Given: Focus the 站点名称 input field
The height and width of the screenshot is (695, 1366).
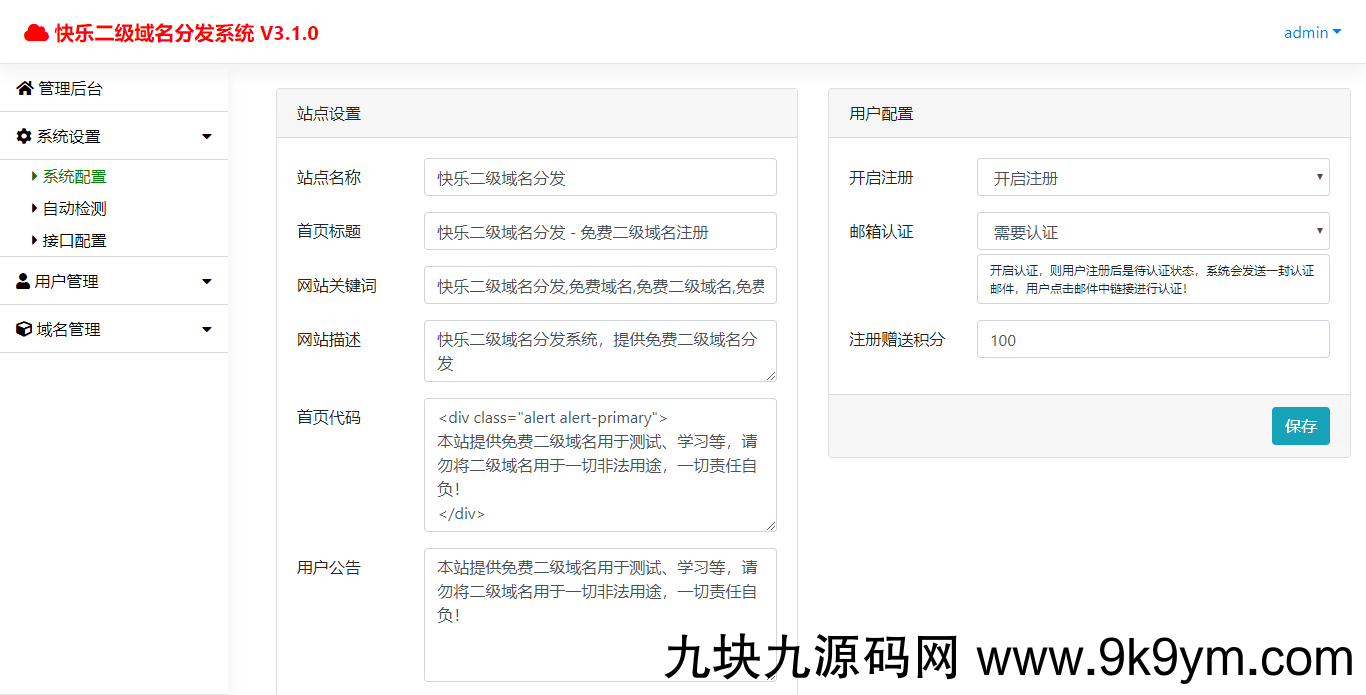Looking at the screenshot, I should (600, 178).
